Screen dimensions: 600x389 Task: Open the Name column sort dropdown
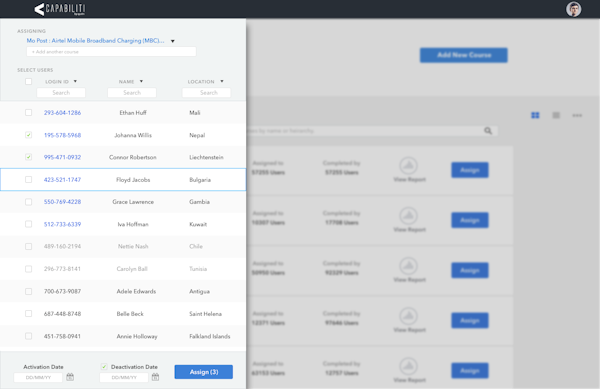(141, 81)
